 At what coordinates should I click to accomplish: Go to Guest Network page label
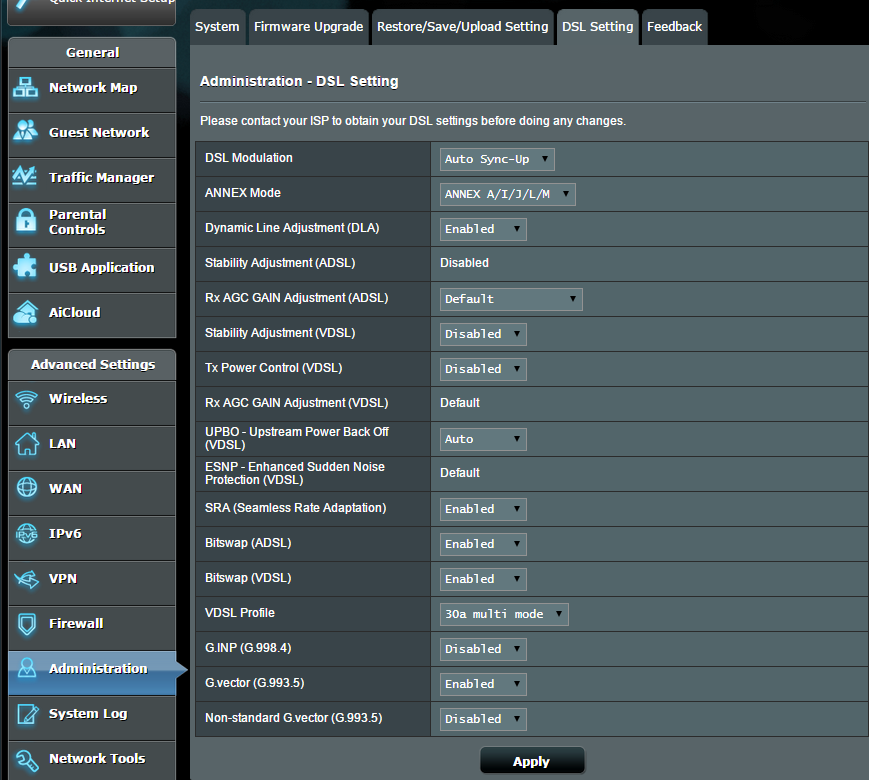pyautogui.click(x=99, y=132)
